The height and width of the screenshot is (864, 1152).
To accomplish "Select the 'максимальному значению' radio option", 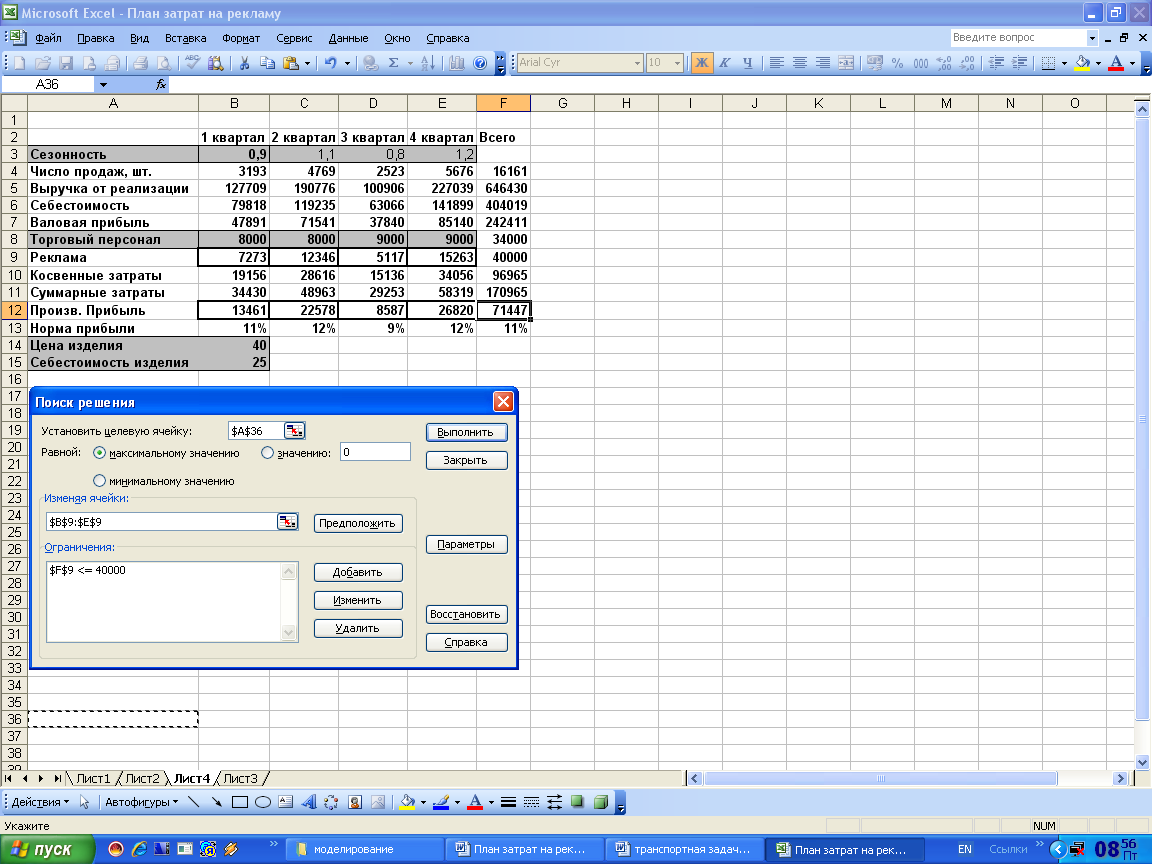I will 99,453.
